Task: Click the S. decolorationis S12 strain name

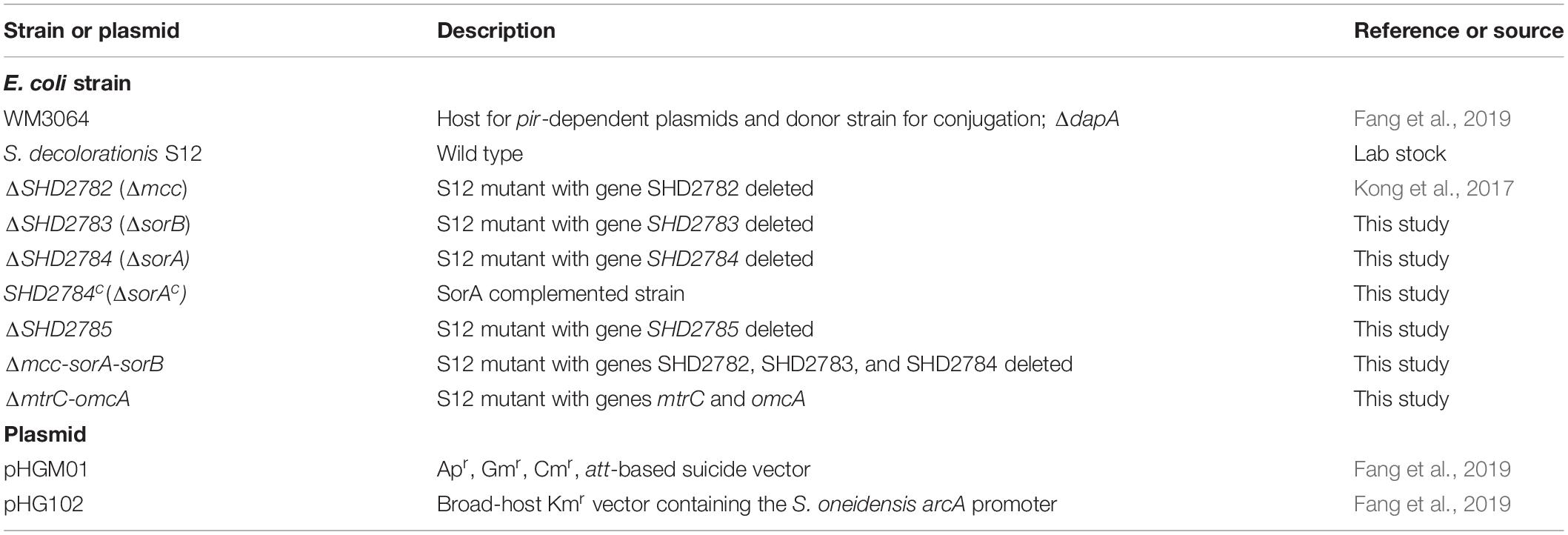Action: pyautogui.click(x=103, y=153)
